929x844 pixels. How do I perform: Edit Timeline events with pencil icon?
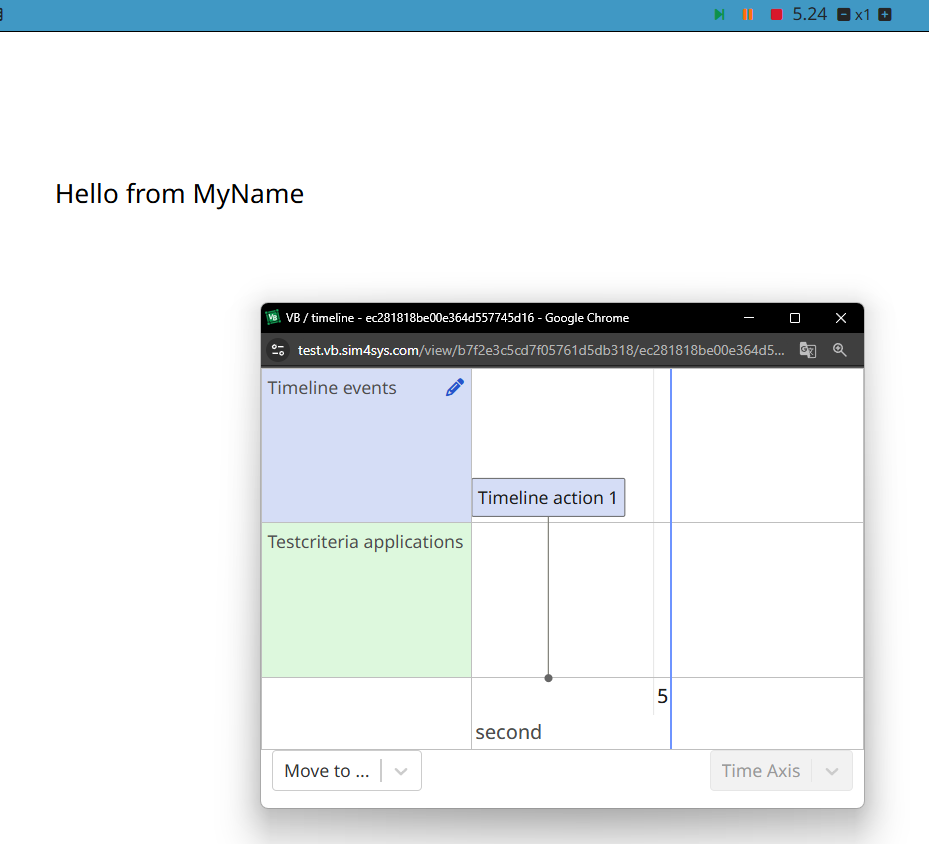[x=454, y=387]
